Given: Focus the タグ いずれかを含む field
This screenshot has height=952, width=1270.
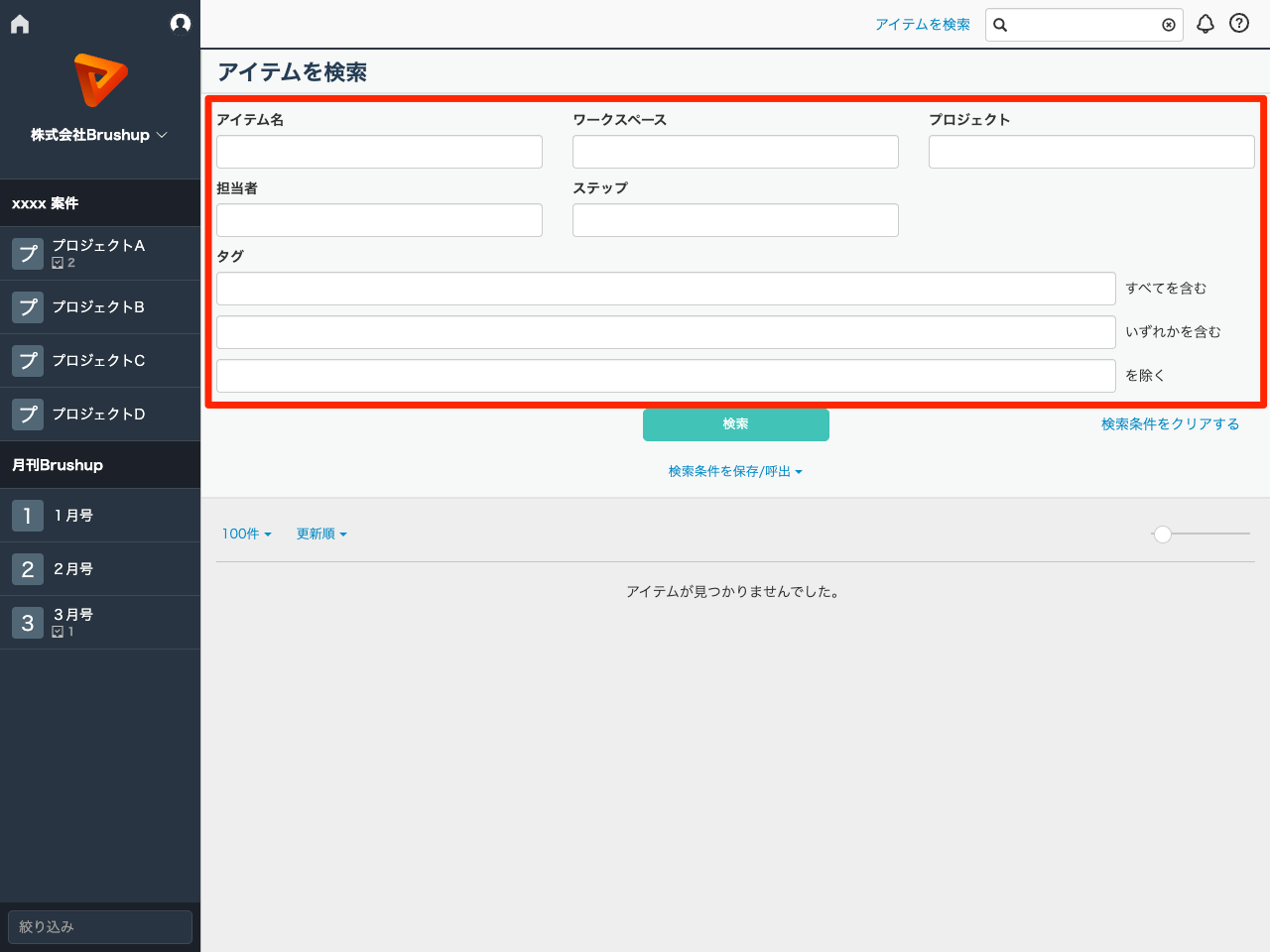Looking at the screenshot, I should tap(666, 332).
